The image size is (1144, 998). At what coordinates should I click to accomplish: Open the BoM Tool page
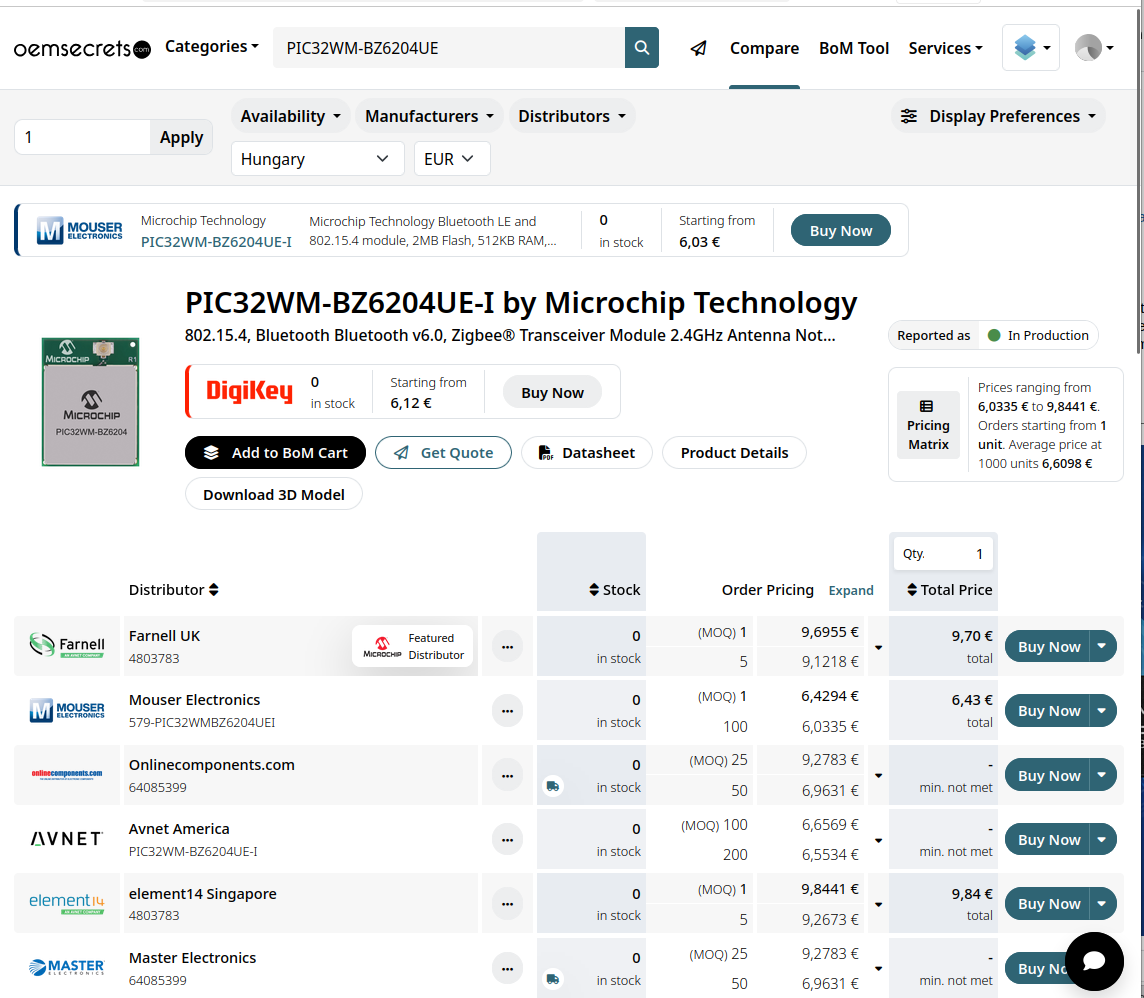click(x=854, y=48)
